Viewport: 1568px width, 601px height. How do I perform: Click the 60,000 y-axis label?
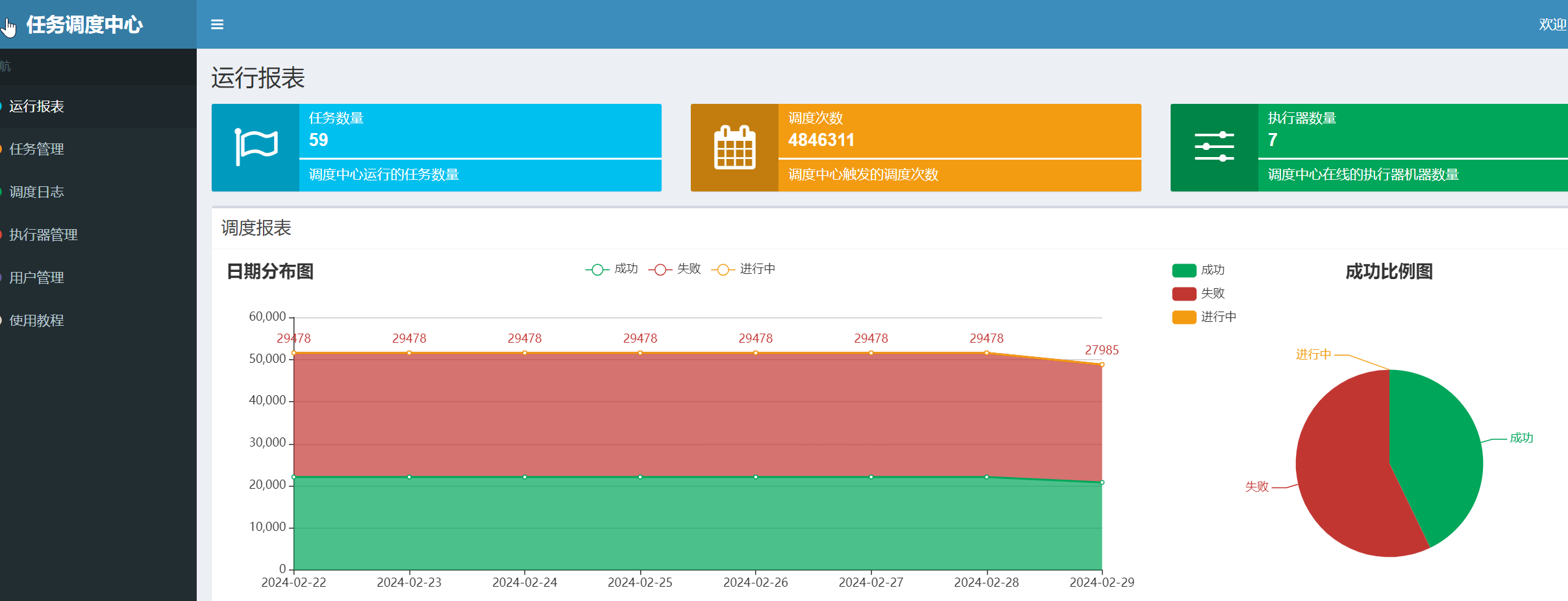point(268,317)
